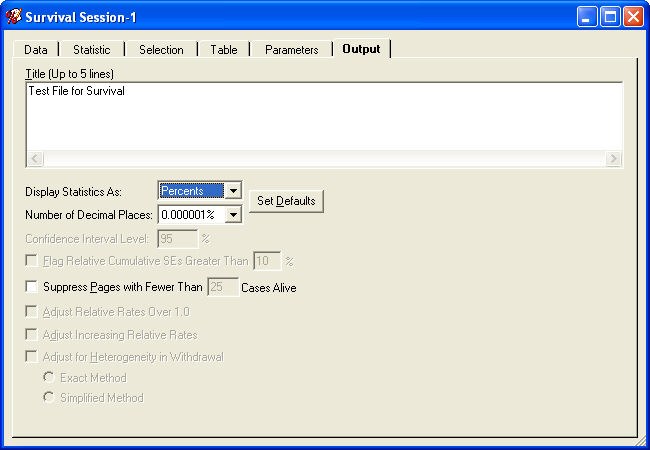
Task: Click the Output tab
Action: [361, 48]
